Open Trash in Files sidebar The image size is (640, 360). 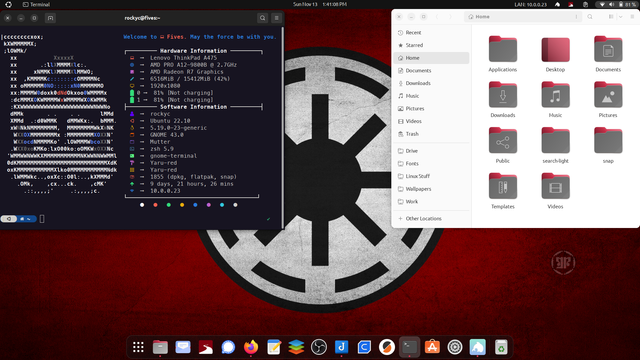[x=431, y=134]
